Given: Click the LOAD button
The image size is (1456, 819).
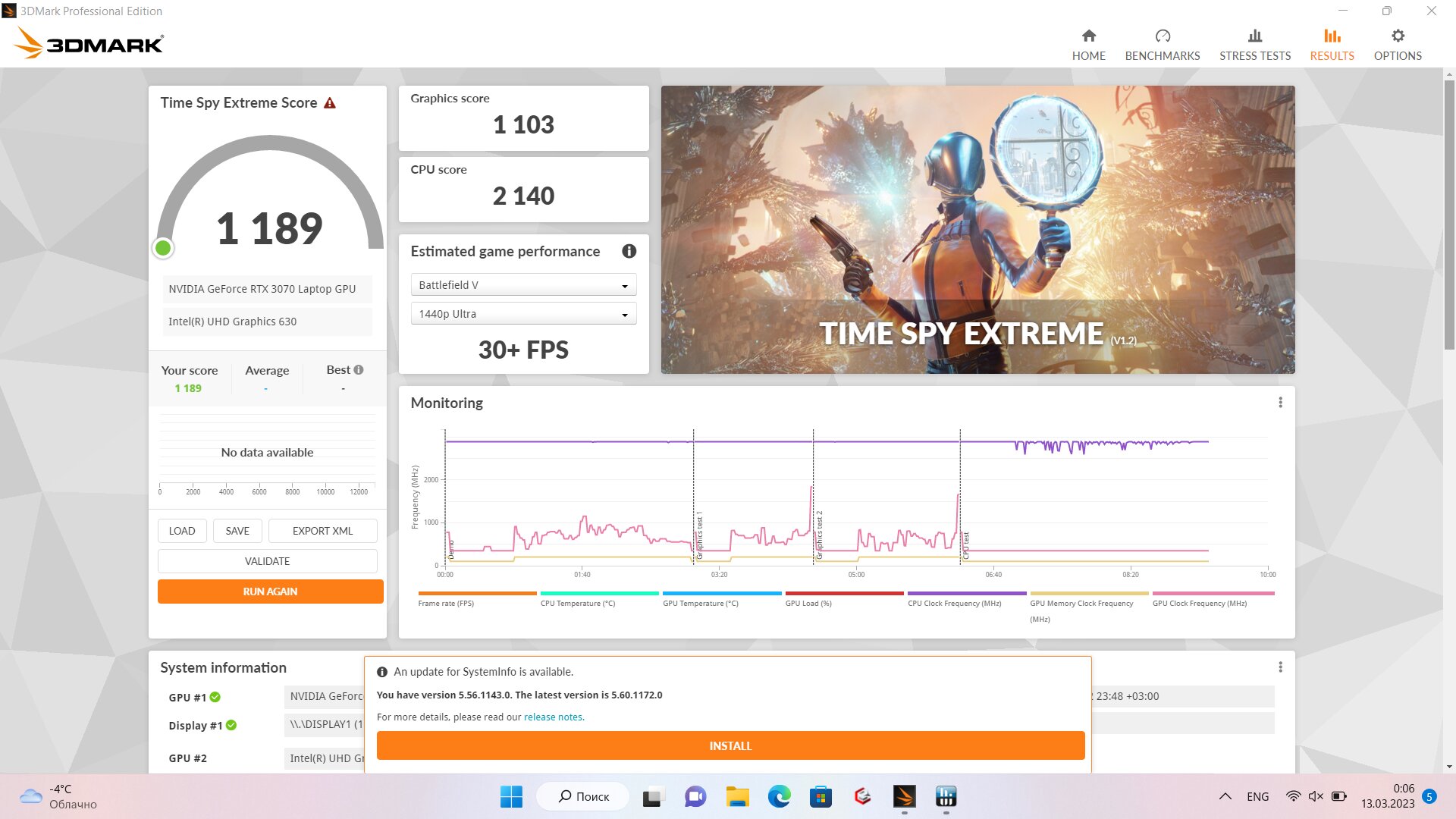Looking at the screenshot, I should 182,531.
